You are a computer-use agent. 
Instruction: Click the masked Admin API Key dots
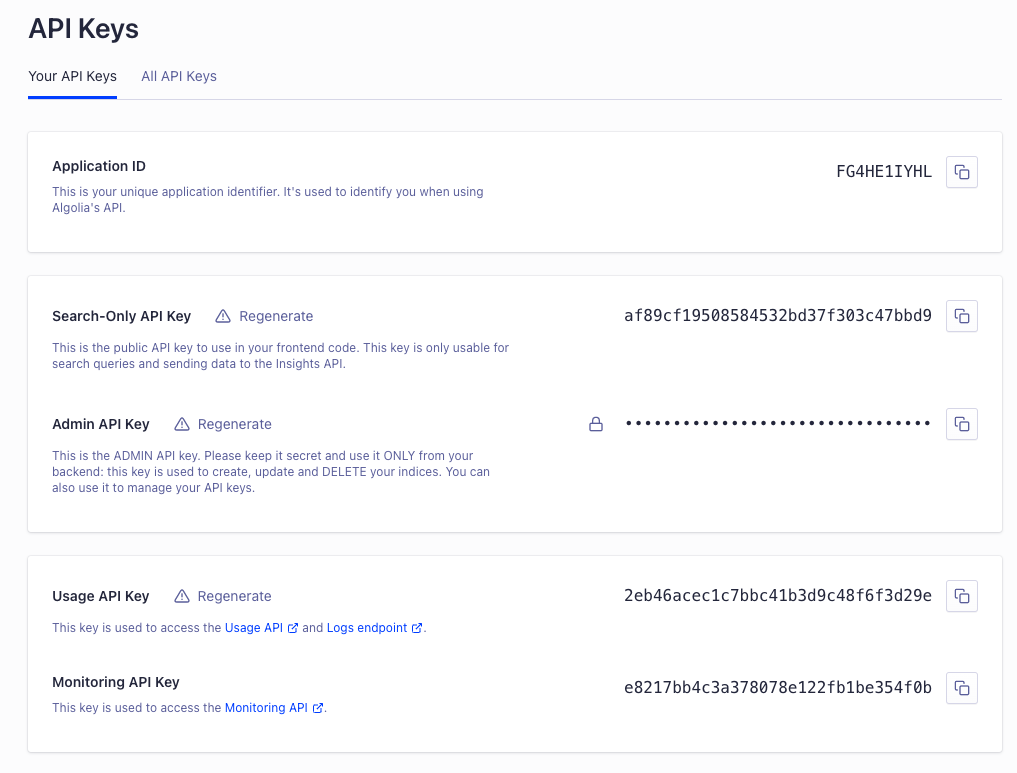[778, 423]
